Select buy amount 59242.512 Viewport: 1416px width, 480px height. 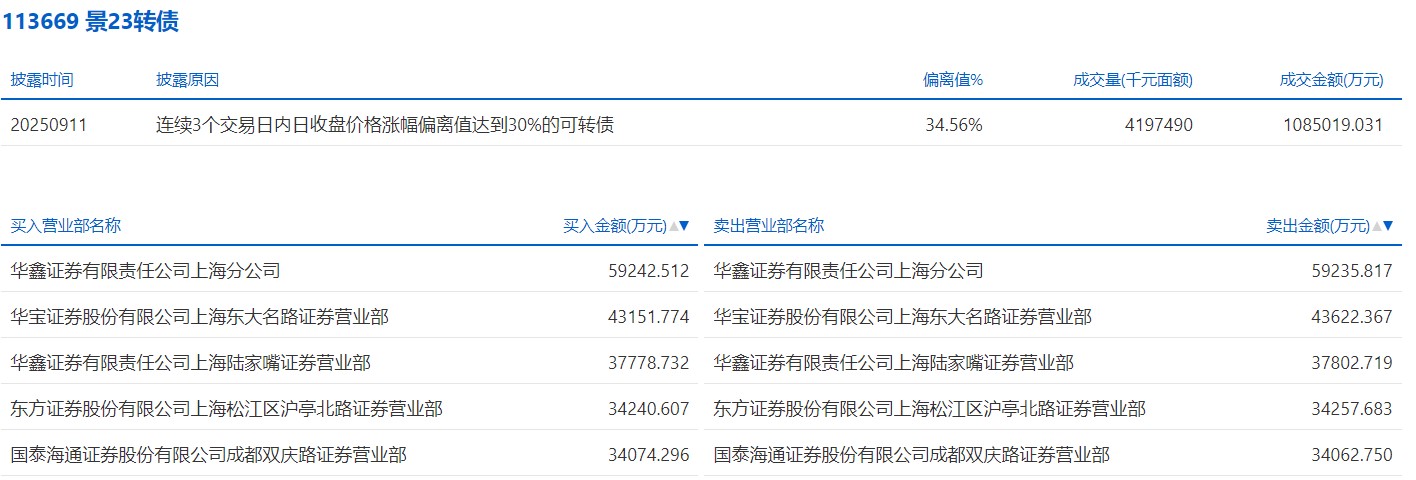click(649, 271)
